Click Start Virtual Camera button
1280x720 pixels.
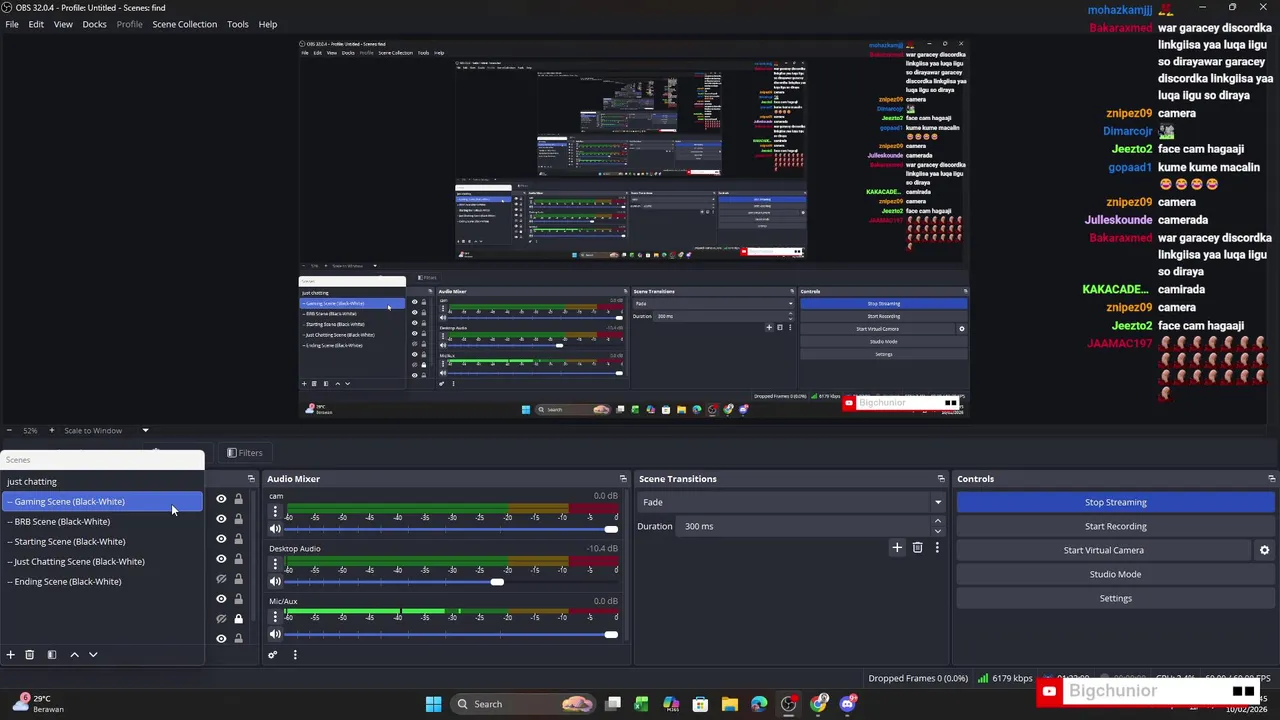(x=1103, y=550)
